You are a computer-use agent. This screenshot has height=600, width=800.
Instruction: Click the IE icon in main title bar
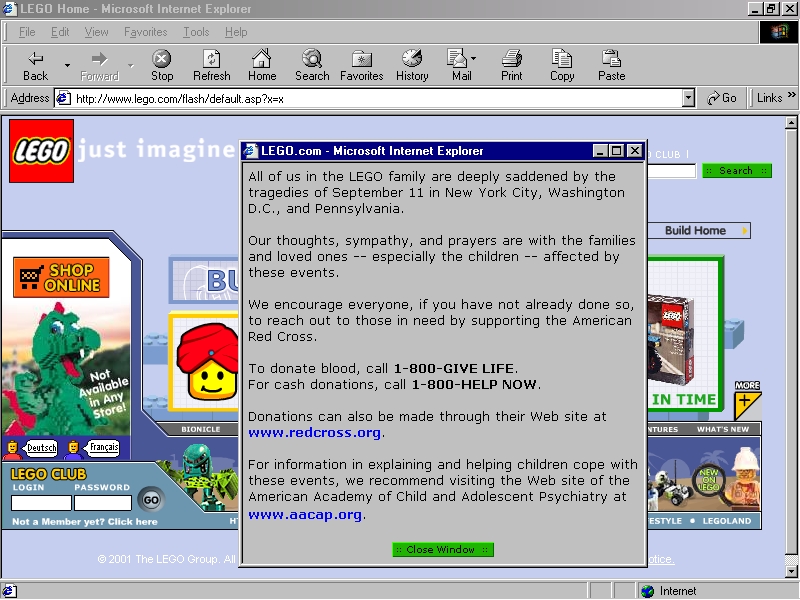10,9
